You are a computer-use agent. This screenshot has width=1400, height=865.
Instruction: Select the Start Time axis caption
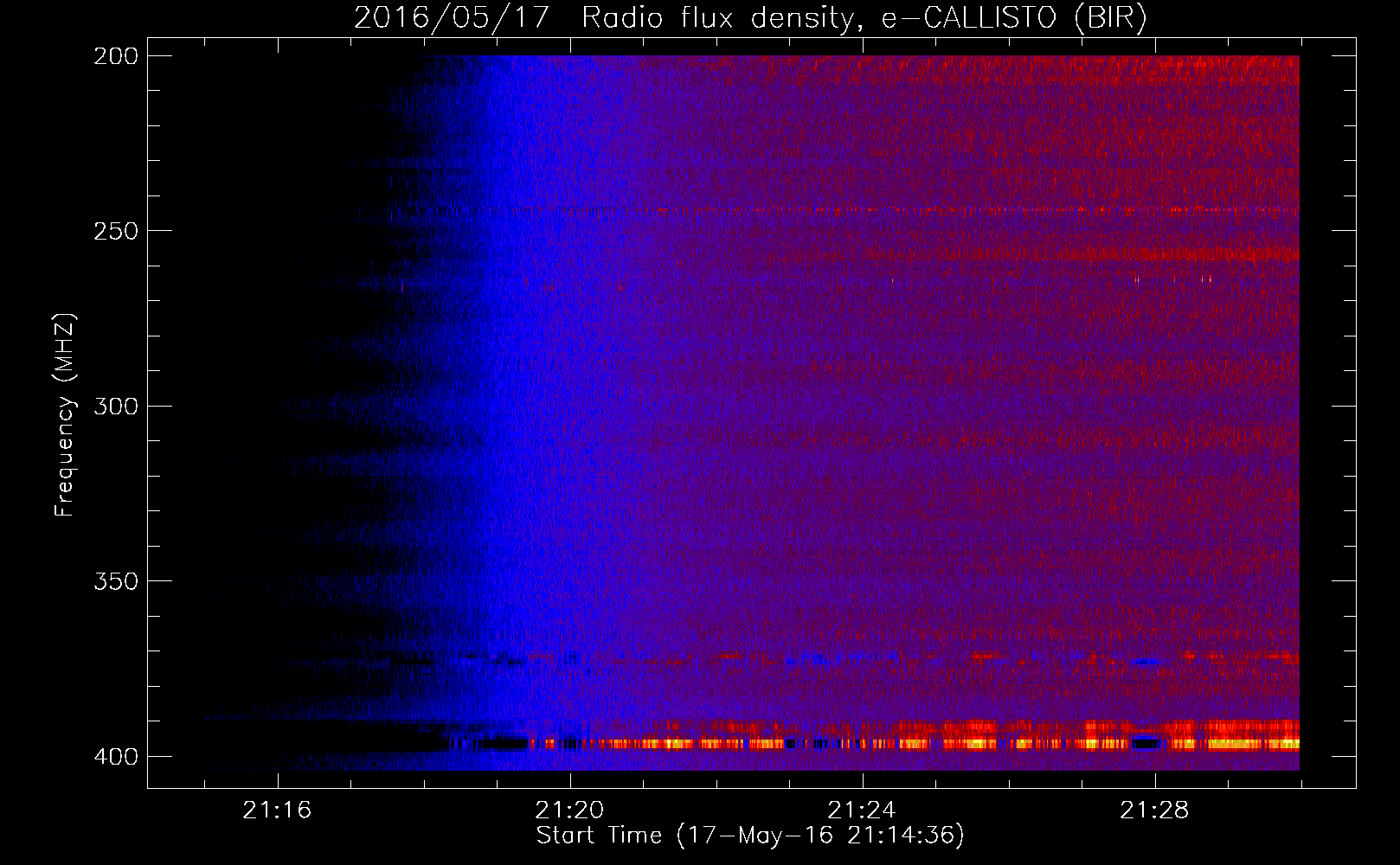tap(750, 836)
